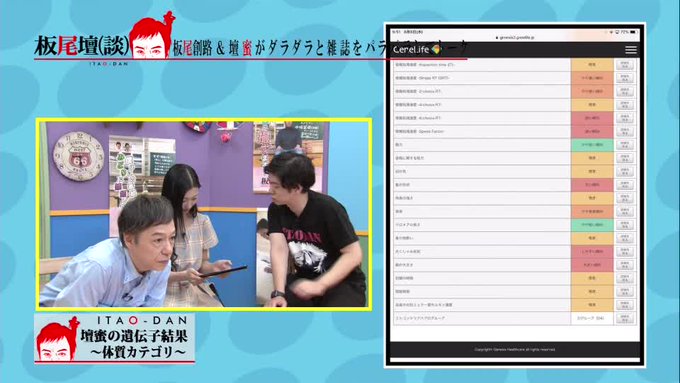Open details button for Simple RT row
Screen dimensions: 680x383
click(624, 78)
